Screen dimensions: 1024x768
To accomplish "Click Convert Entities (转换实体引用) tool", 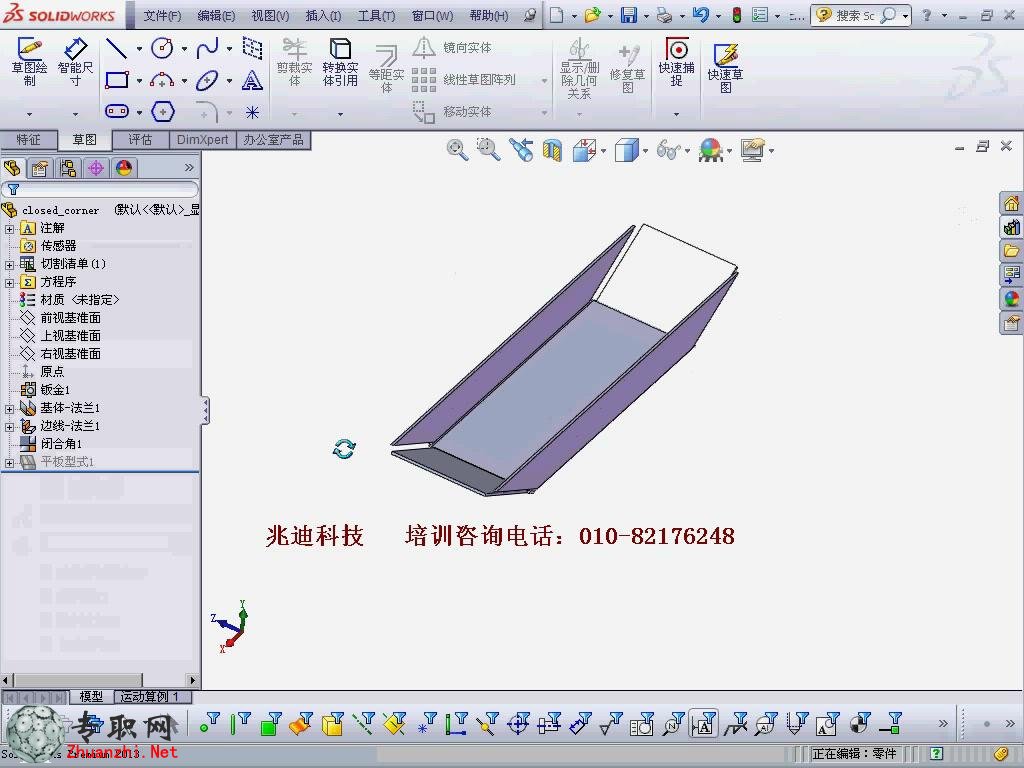I will tap(340, 62).
